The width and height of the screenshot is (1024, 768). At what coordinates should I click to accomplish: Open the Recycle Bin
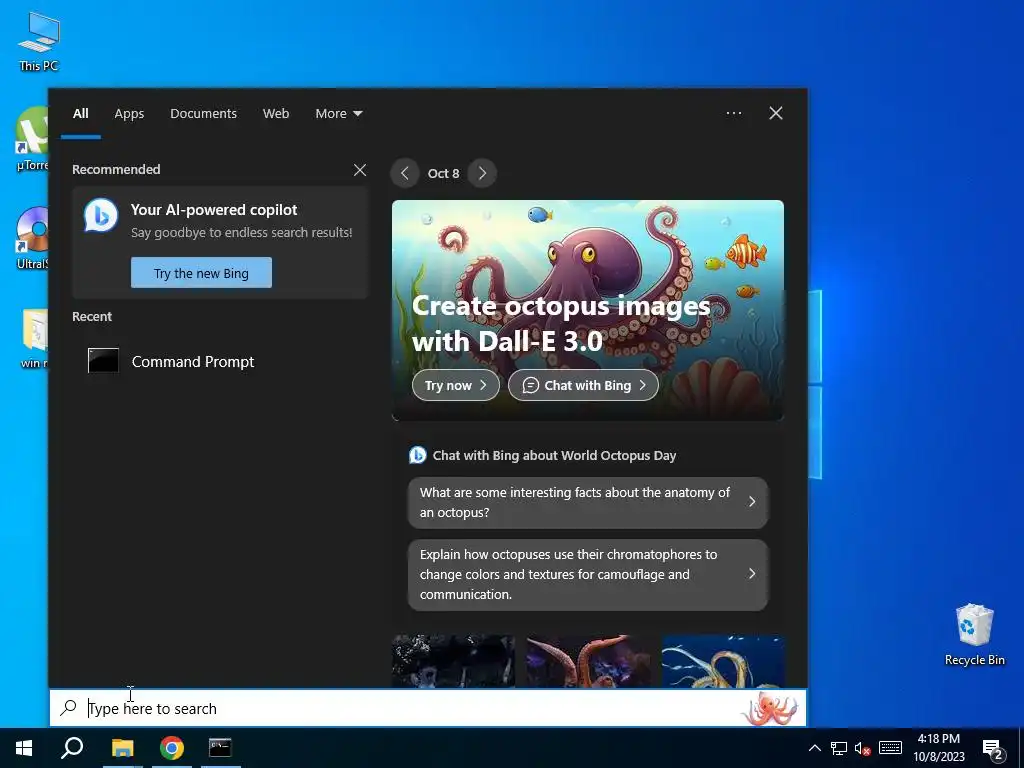(x=974, y=634)
